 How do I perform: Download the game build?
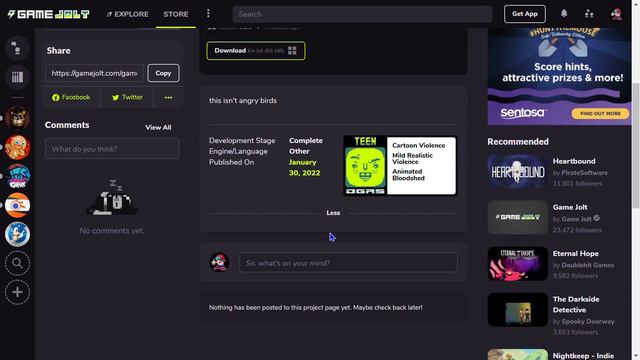point(256,51)
